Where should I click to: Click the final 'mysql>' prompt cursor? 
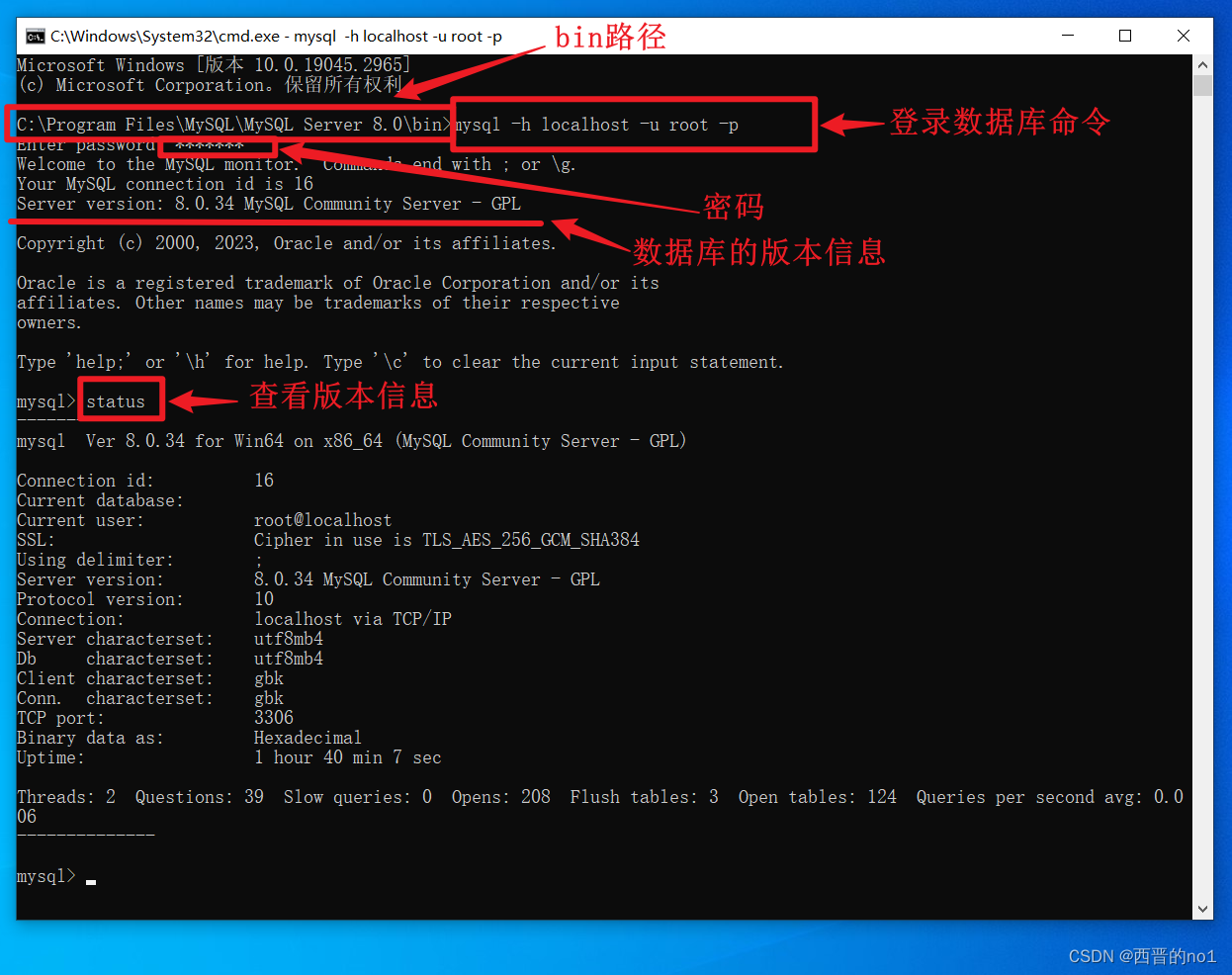click(x=91, y=880)
